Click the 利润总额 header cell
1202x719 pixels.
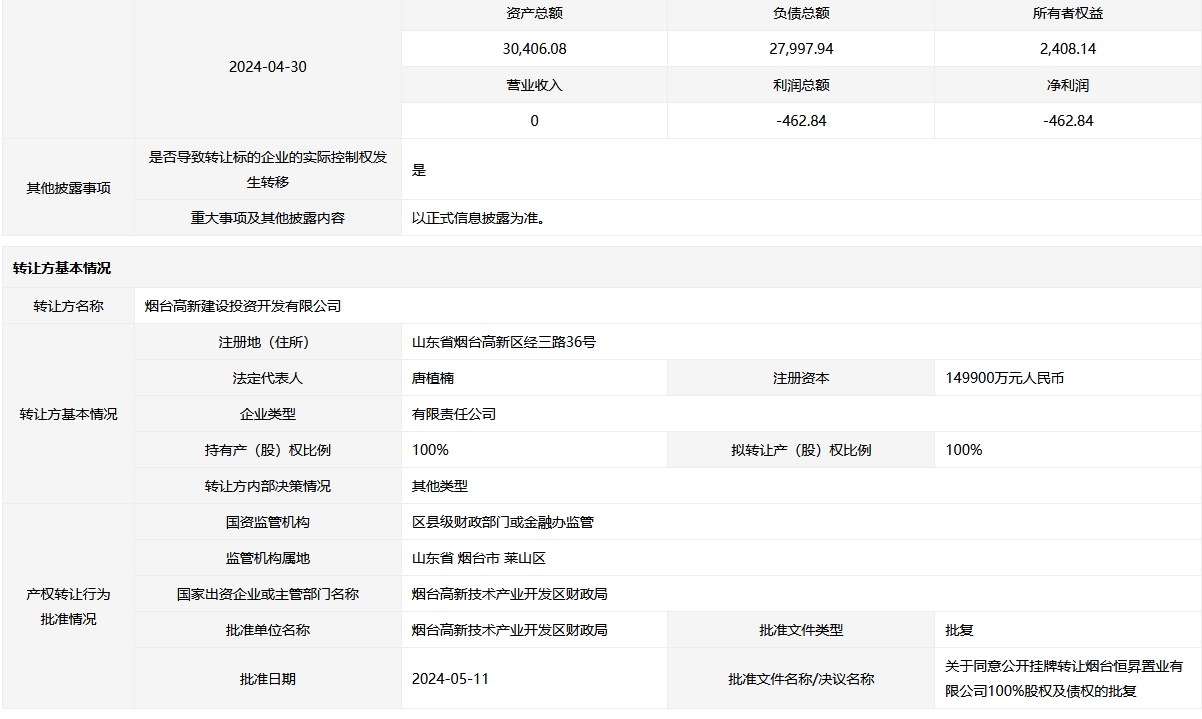[x=801, y=85]
